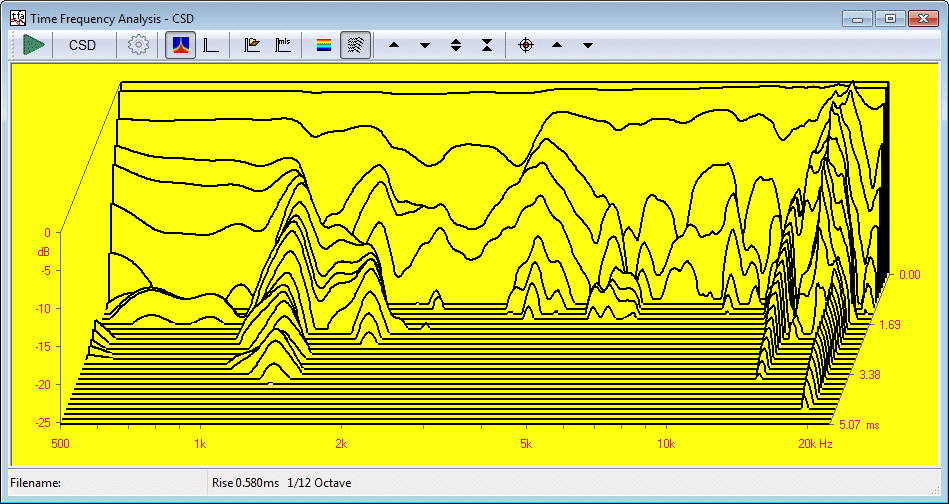Open the settings gear icon
The width and height of the screenshot is (949, 504).
pyautogui.click(x=139, y=45)
